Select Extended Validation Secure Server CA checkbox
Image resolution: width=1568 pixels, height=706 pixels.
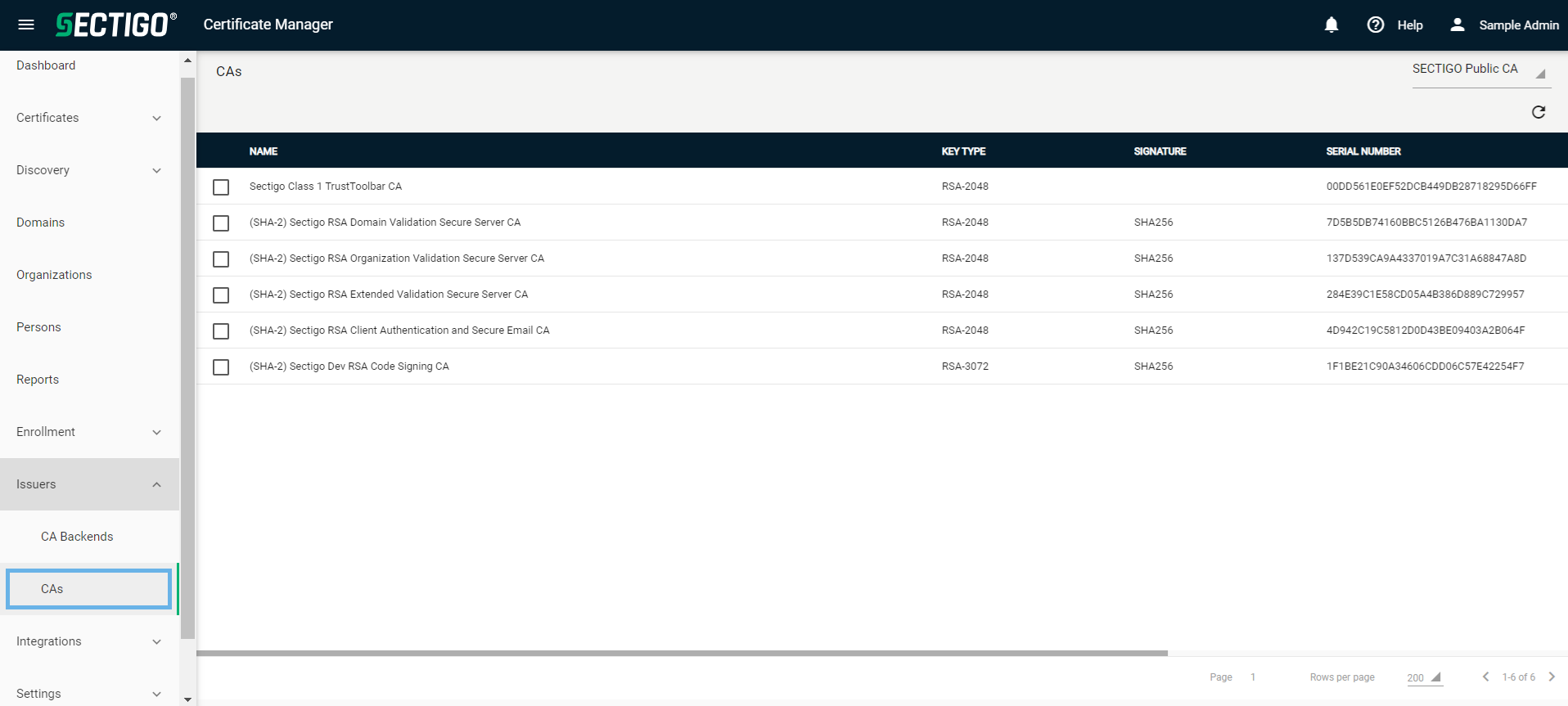click(221, 295)
